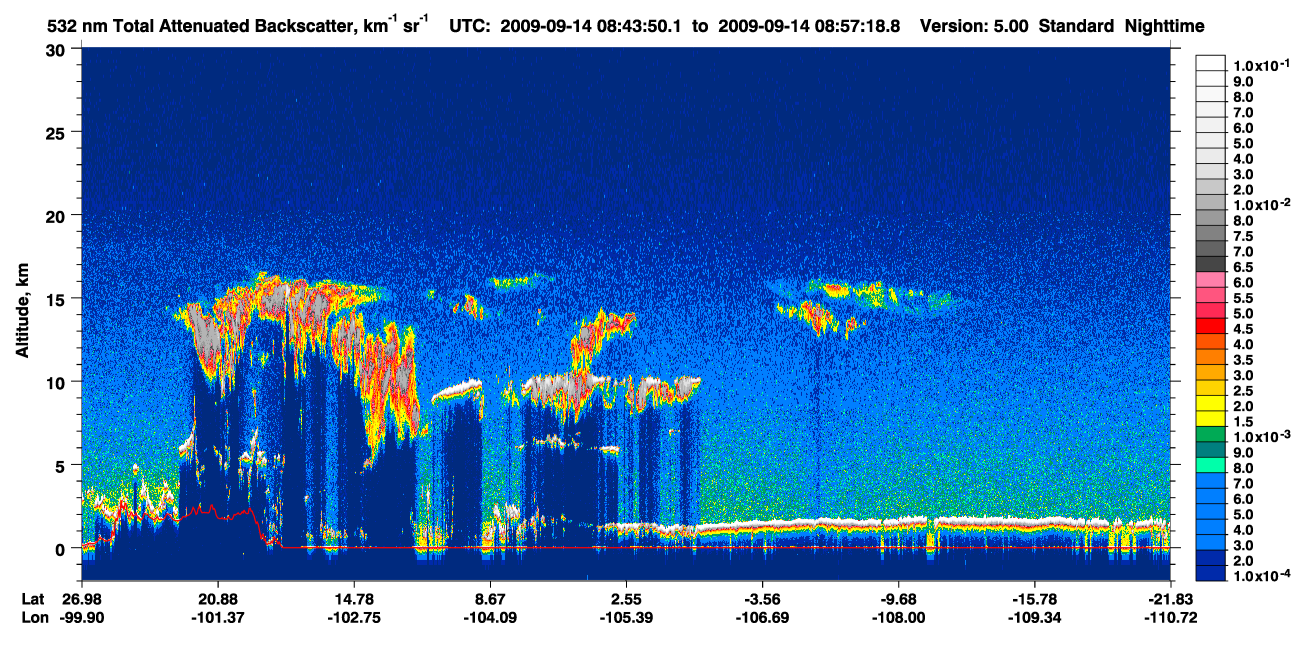Click longitude value '-105.39'

(x=626, y=618)
